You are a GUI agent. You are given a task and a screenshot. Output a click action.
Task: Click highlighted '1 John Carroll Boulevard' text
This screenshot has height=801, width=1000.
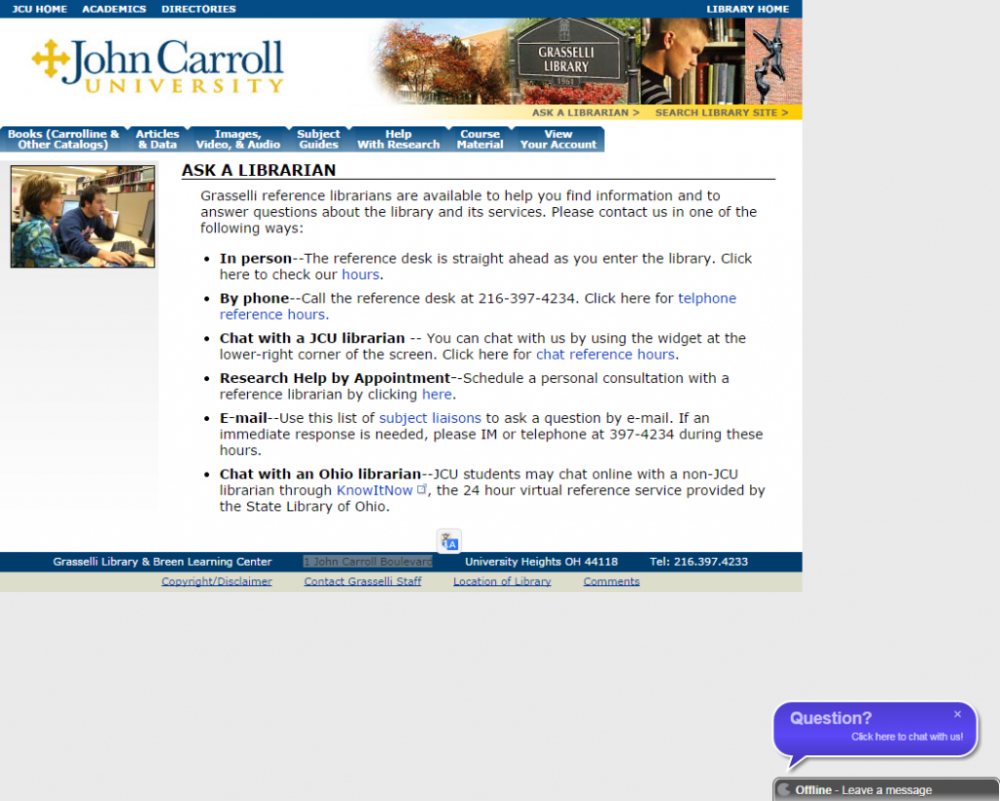(x=367, y=561)
